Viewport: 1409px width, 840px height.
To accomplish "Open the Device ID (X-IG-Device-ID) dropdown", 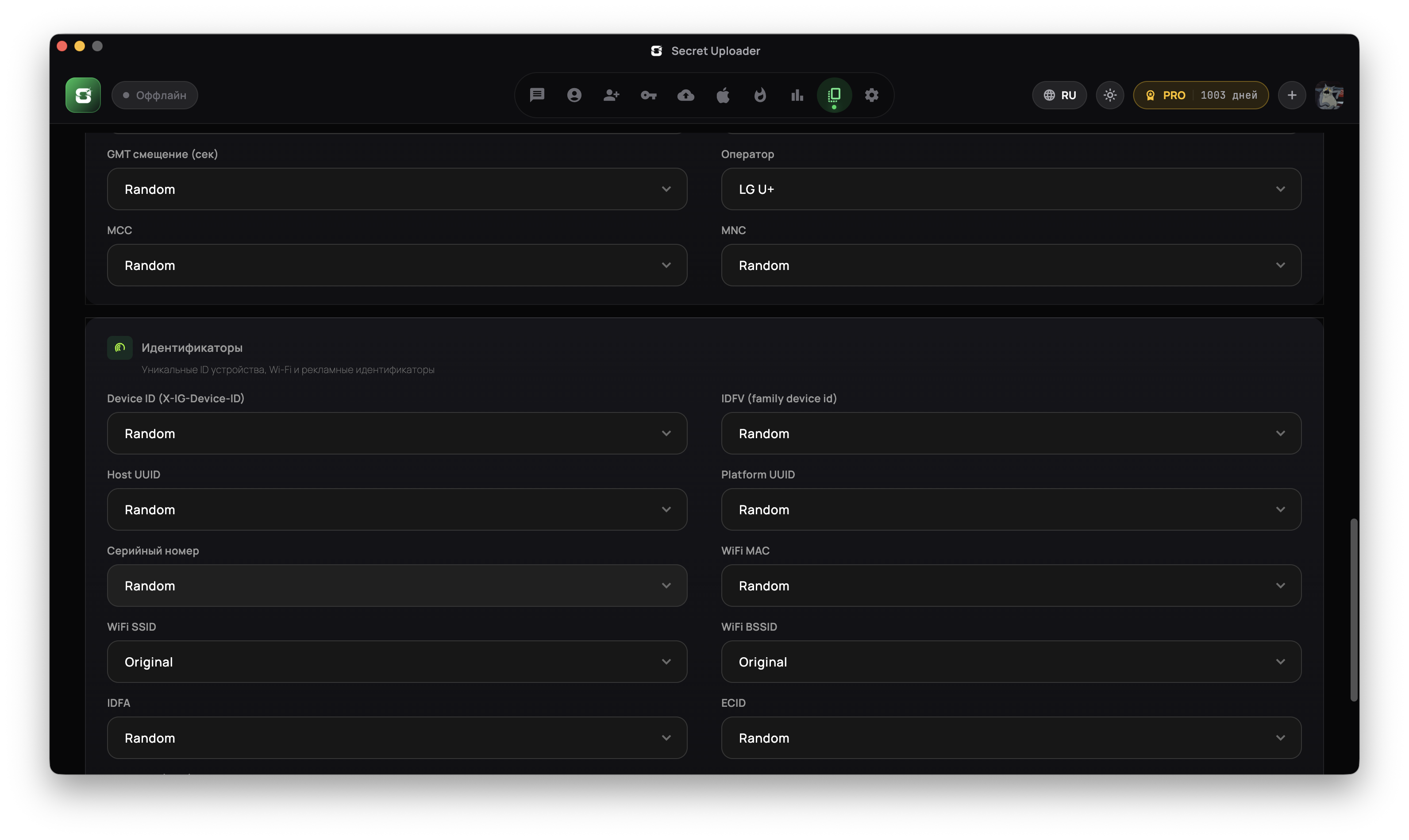I will (397, 433).
